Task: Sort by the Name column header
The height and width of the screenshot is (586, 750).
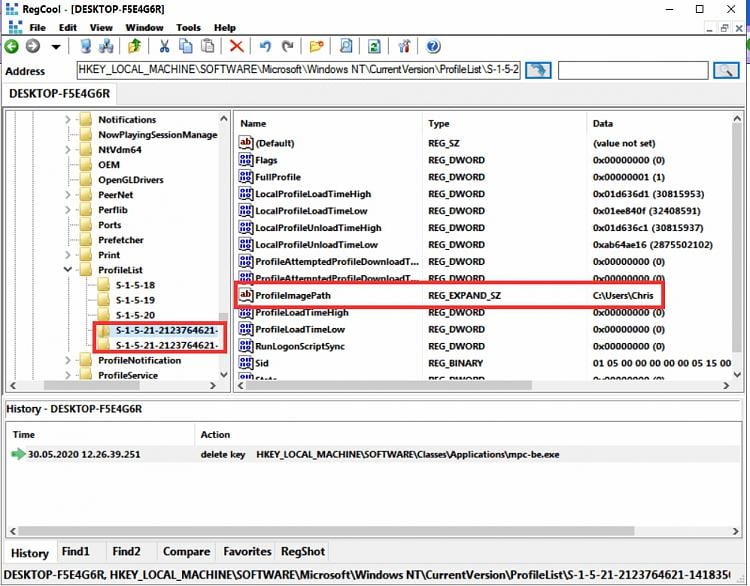Action: [x=329, y=123]
